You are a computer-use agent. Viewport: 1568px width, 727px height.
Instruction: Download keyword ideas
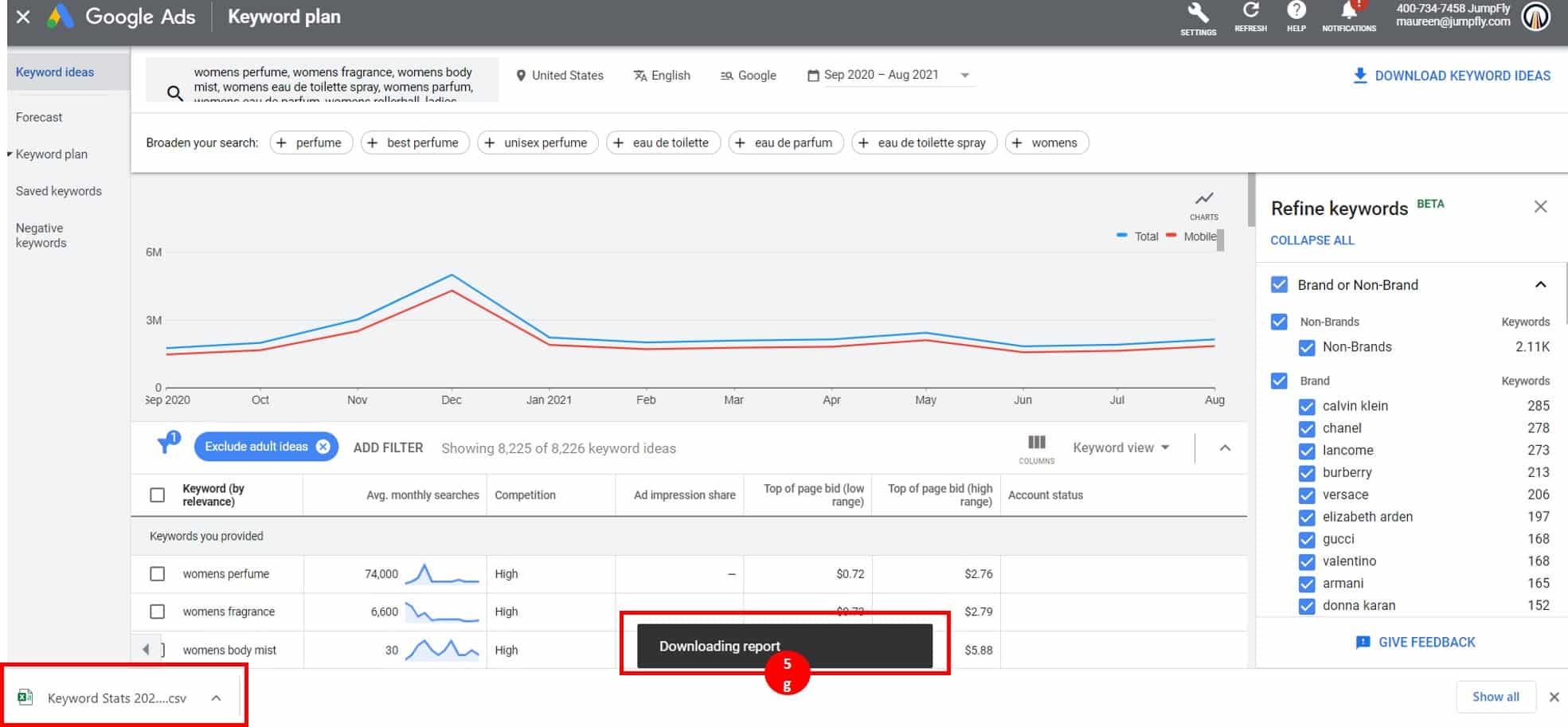pyautogui.click(x=1451, y=76)
